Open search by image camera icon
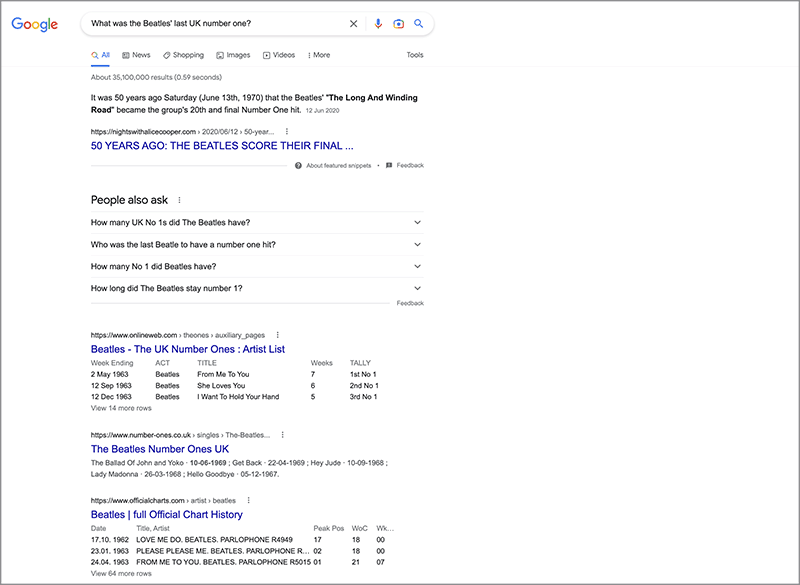 (398, 23)
